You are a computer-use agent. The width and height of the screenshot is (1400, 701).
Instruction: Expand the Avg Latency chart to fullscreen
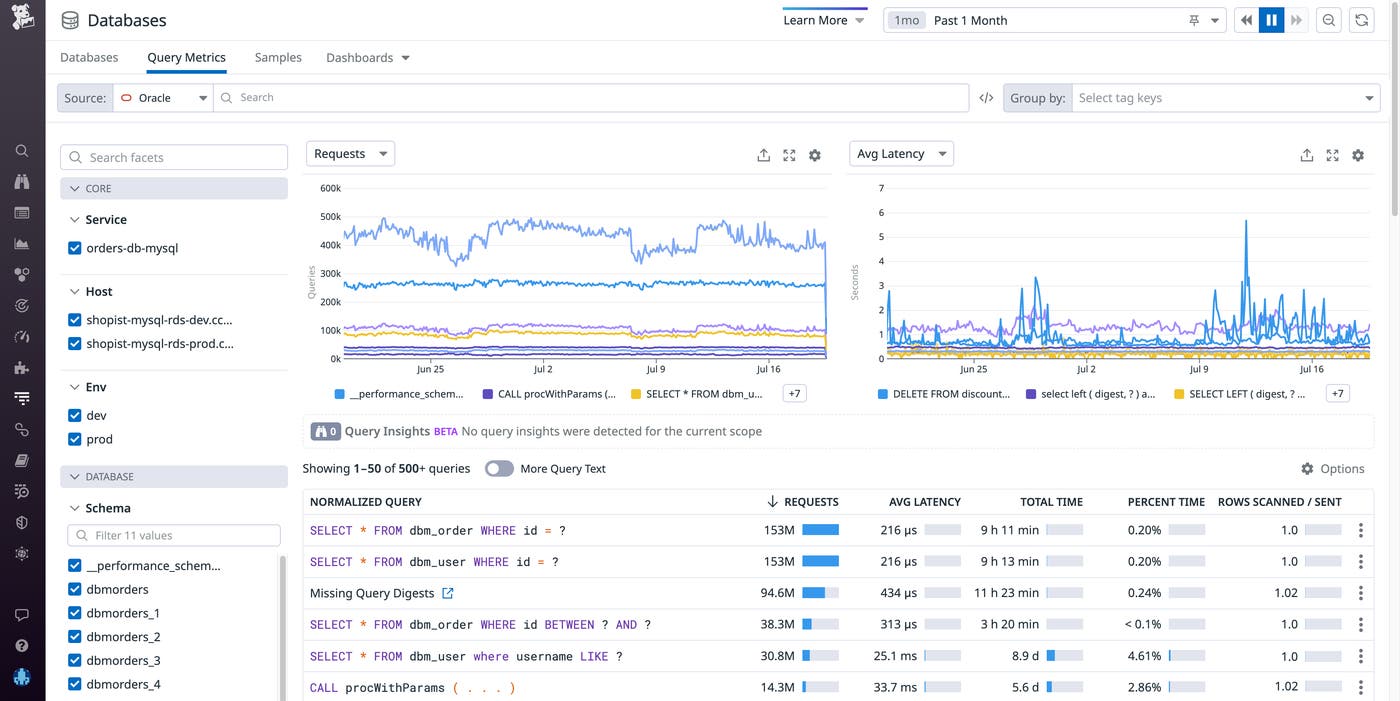coord(1332,154)
